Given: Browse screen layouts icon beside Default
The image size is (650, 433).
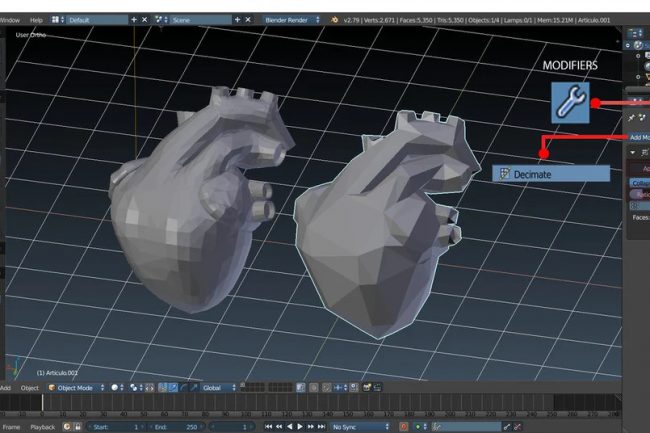Looking at the screenshot, I should tap(58, 19).
